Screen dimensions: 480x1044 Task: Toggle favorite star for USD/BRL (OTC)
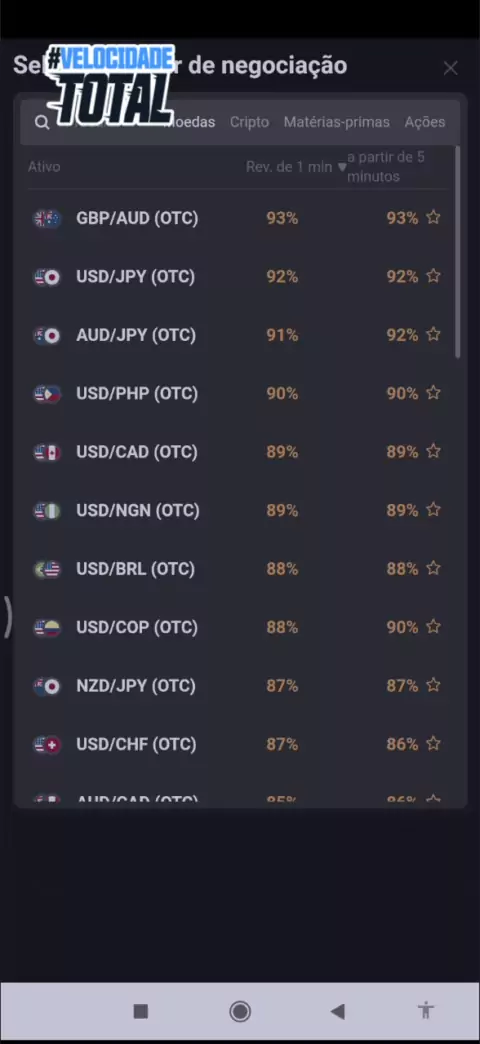pos(433,568)
